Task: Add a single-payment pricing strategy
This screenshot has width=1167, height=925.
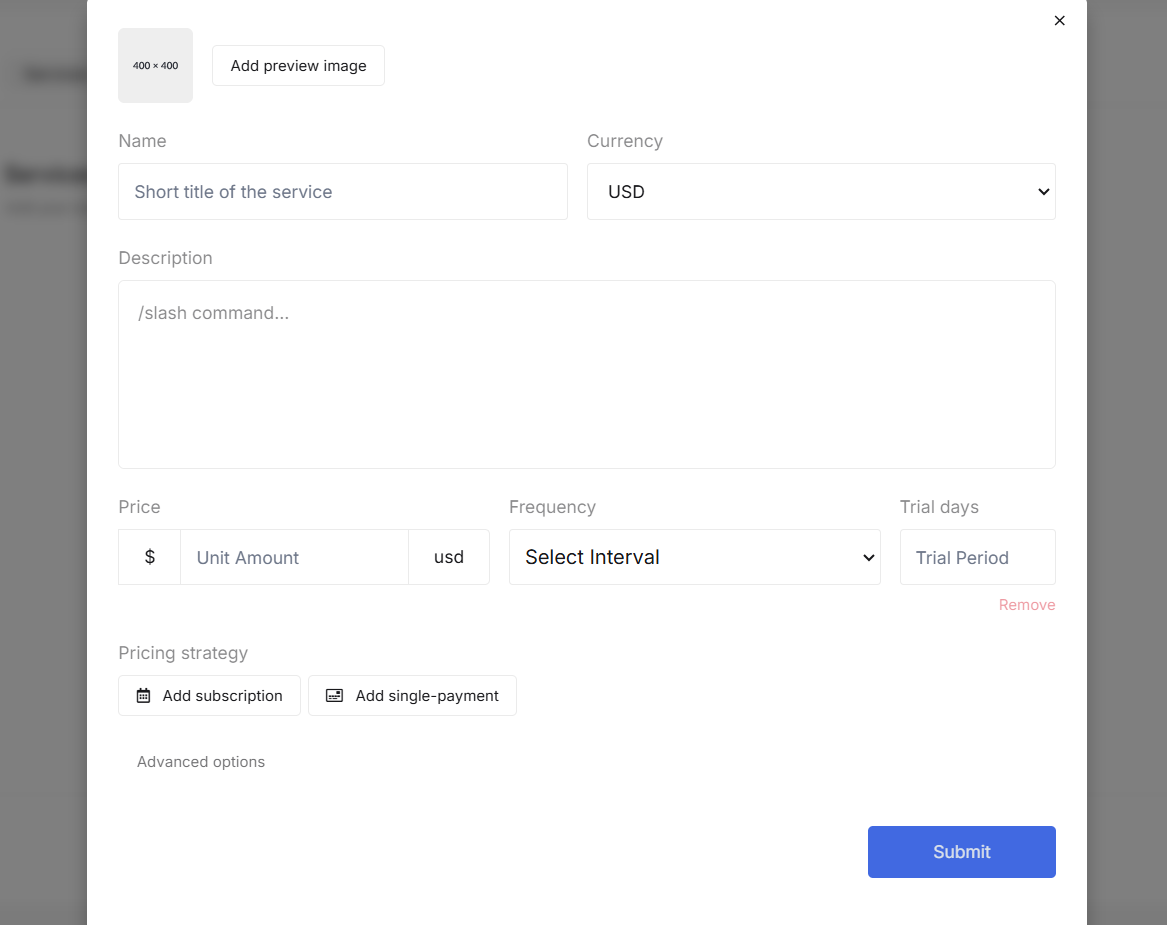Action: (x=412, y=696)
